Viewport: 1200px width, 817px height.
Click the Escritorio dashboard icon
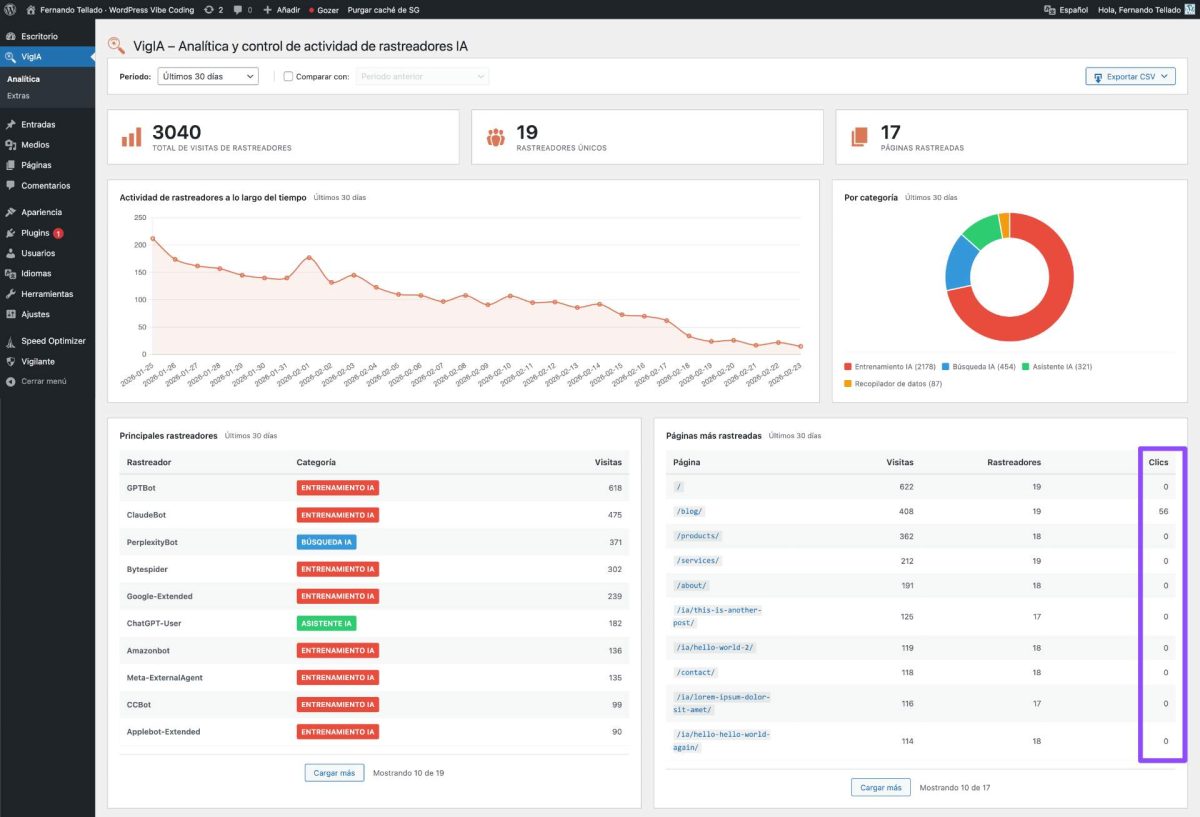coord(11,36)
